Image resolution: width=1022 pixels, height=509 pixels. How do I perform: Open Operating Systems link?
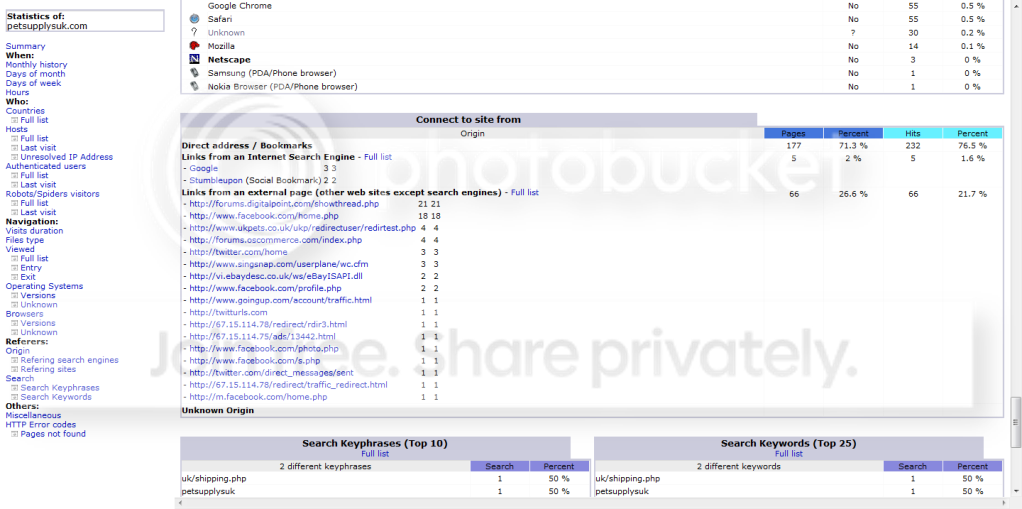tap(44, 286)
